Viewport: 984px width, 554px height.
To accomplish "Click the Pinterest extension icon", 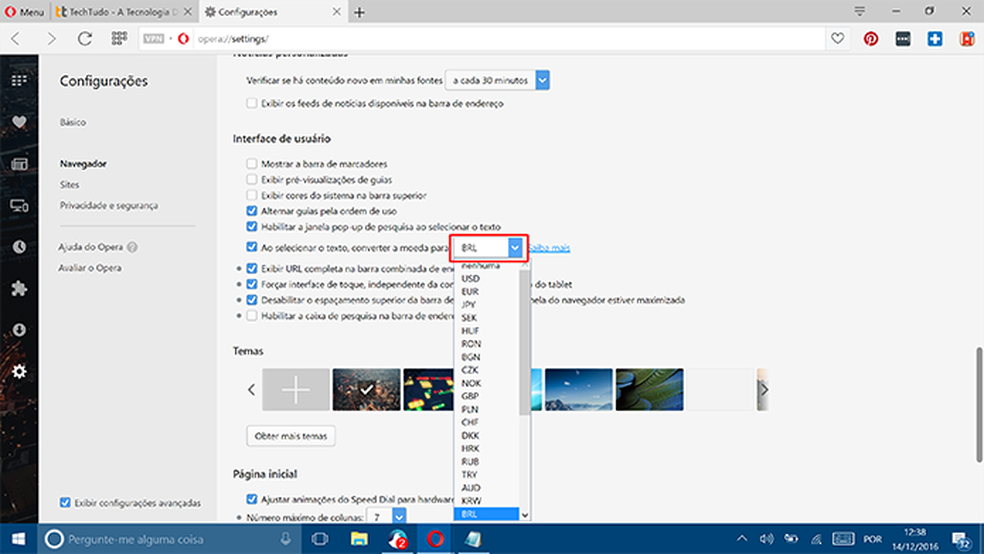I will pos(871,39).
